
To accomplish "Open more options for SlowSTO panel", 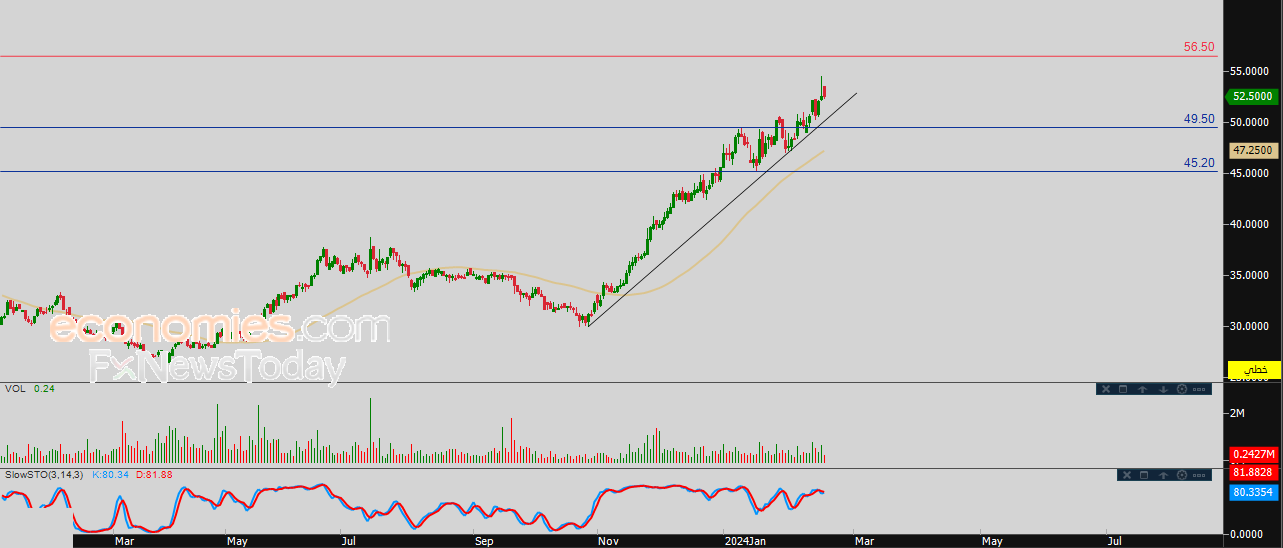I will click(1199, 475).
